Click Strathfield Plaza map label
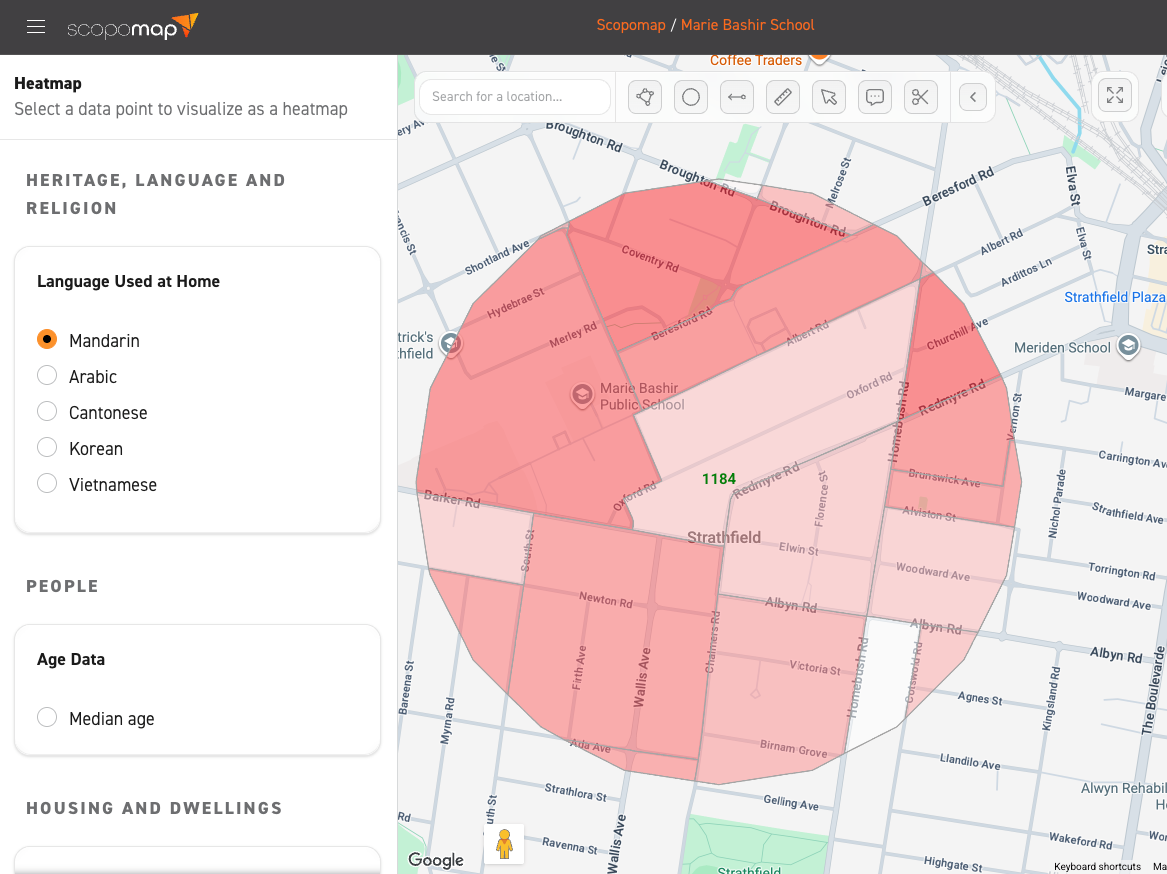The width and height of the screenshot is (1167, 874). (1115, 297)
